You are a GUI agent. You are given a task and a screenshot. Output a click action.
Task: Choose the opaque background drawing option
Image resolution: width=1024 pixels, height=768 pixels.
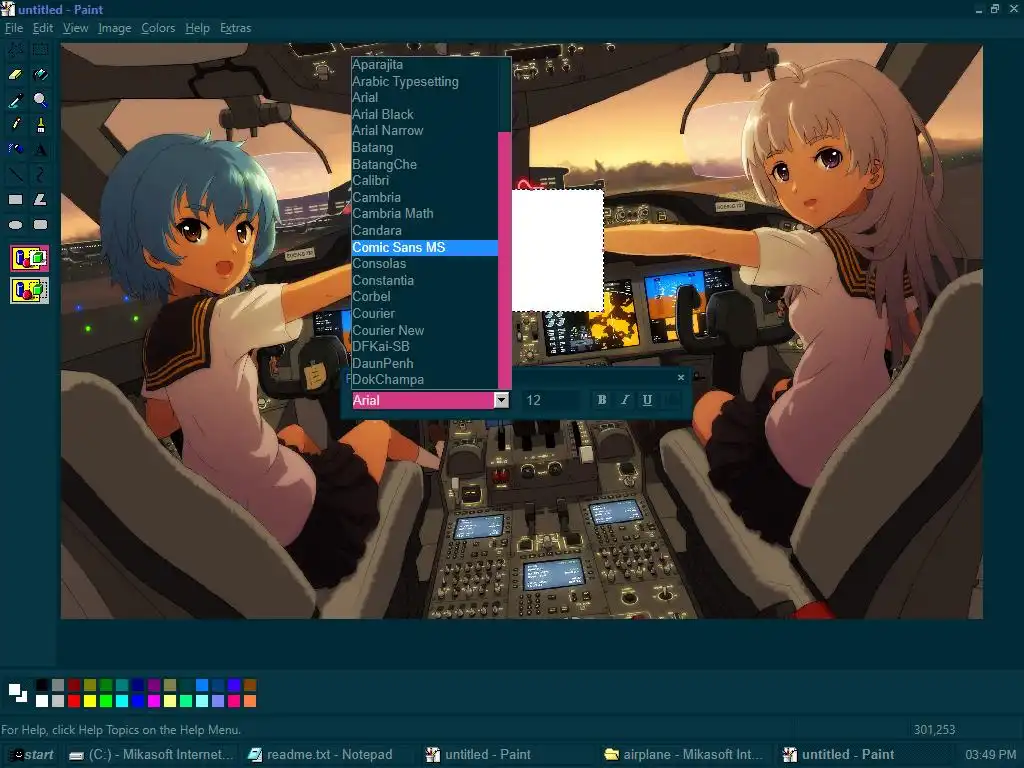[29, 259]
